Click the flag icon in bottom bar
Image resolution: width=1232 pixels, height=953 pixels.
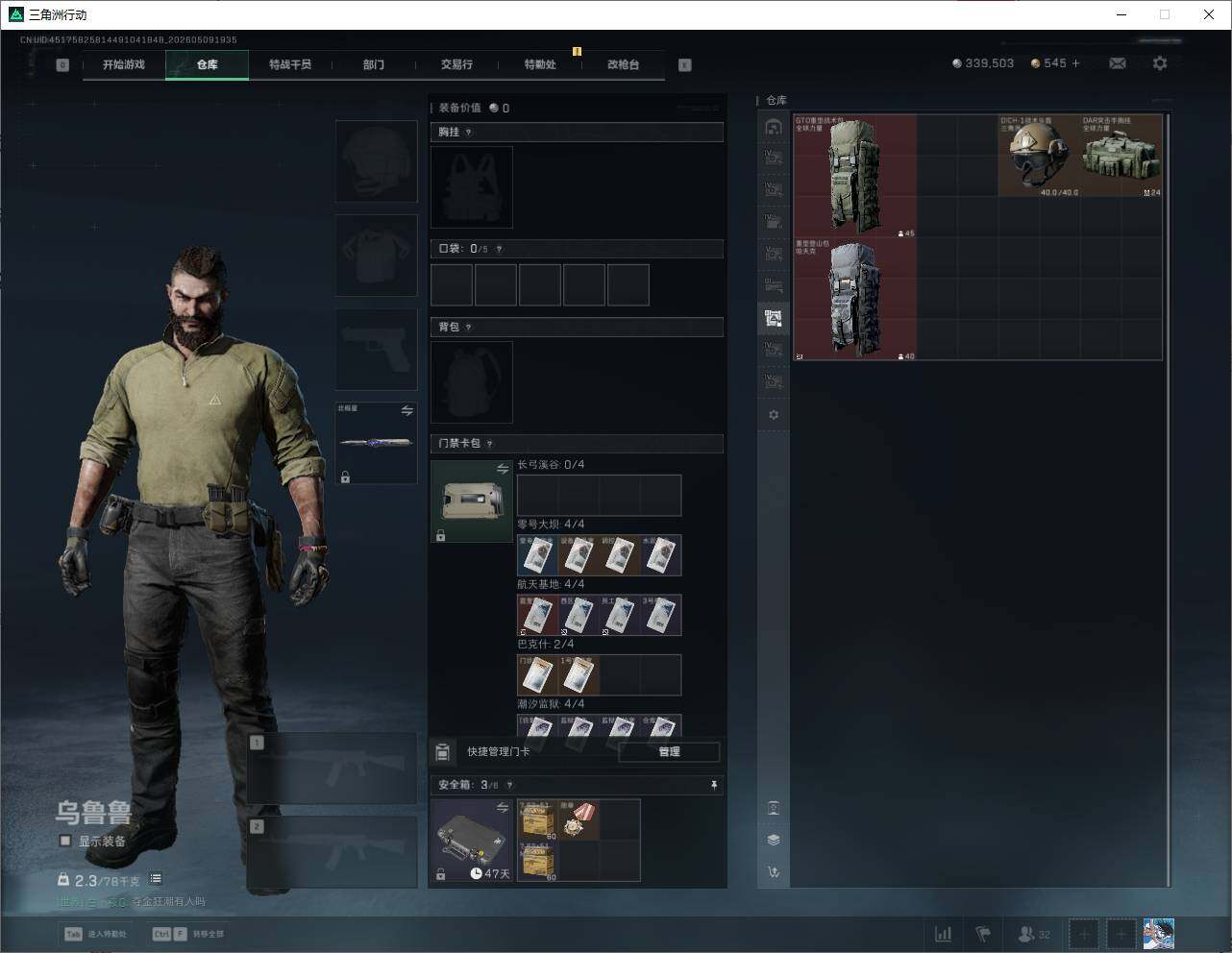983,934
